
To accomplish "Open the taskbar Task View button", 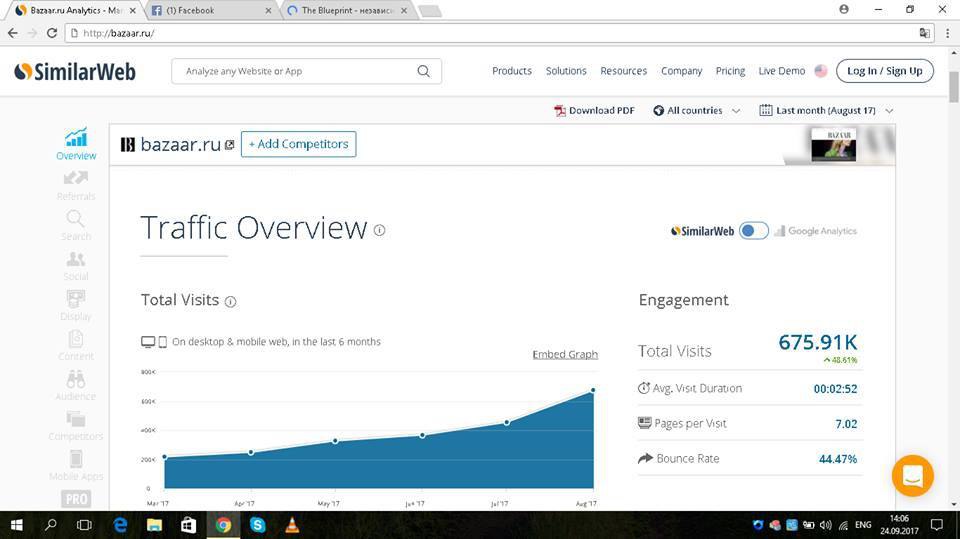I will click(x=84, y=525).
